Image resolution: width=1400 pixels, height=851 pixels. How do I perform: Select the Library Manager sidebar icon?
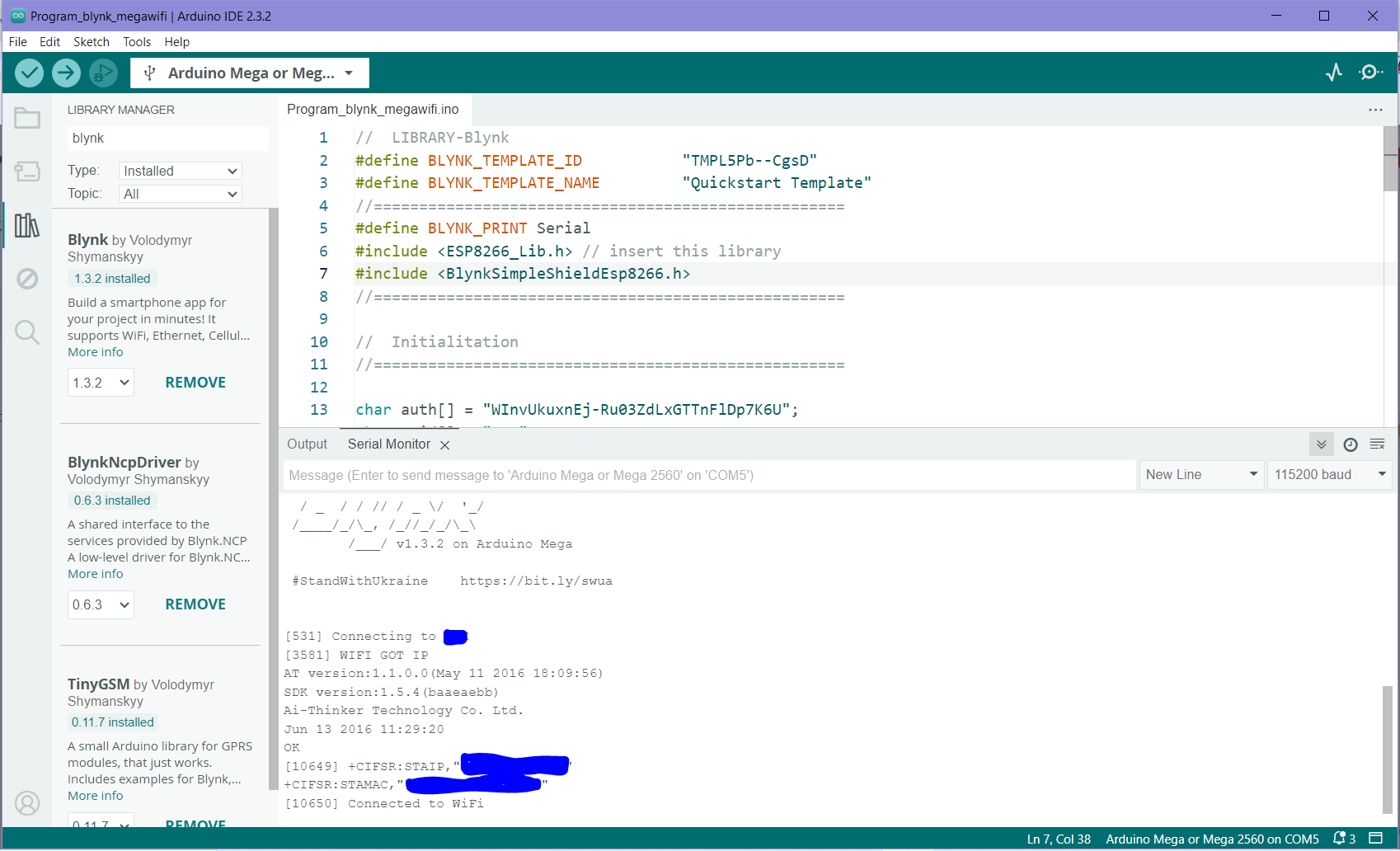click(x=27, y=225)
